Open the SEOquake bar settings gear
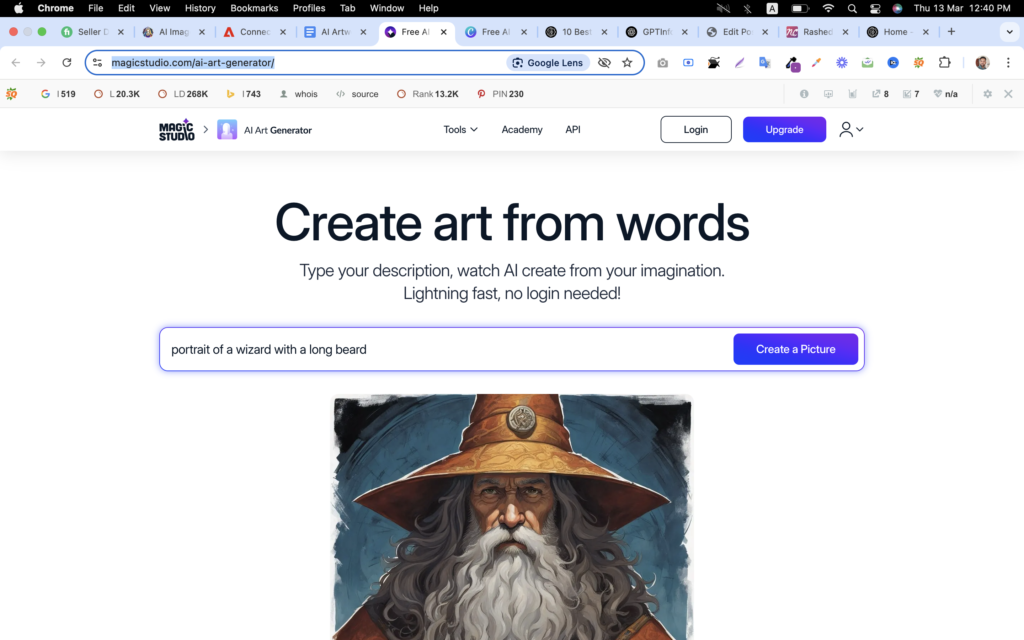 pos(987,94)
